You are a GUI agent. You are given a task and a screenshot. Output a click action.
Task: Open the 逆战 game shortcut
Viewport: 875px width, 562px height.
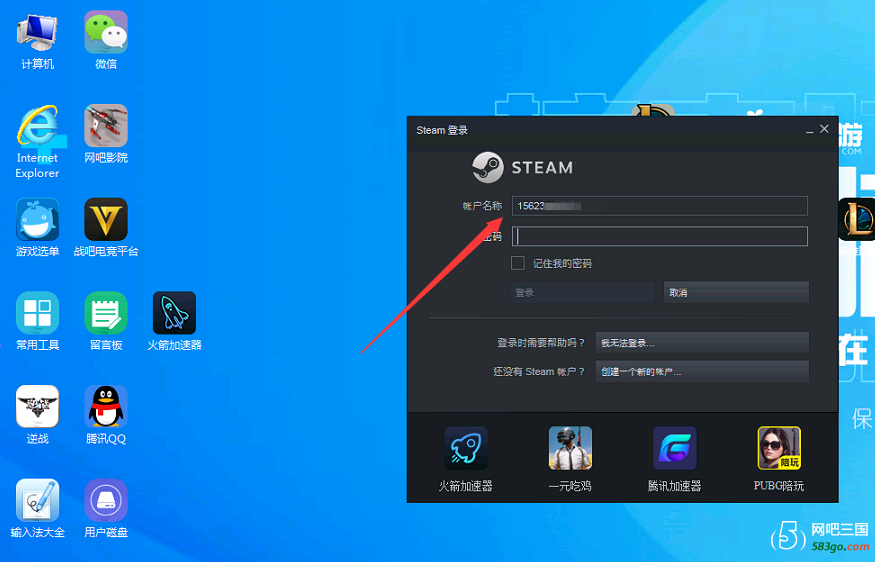point(37,407)
